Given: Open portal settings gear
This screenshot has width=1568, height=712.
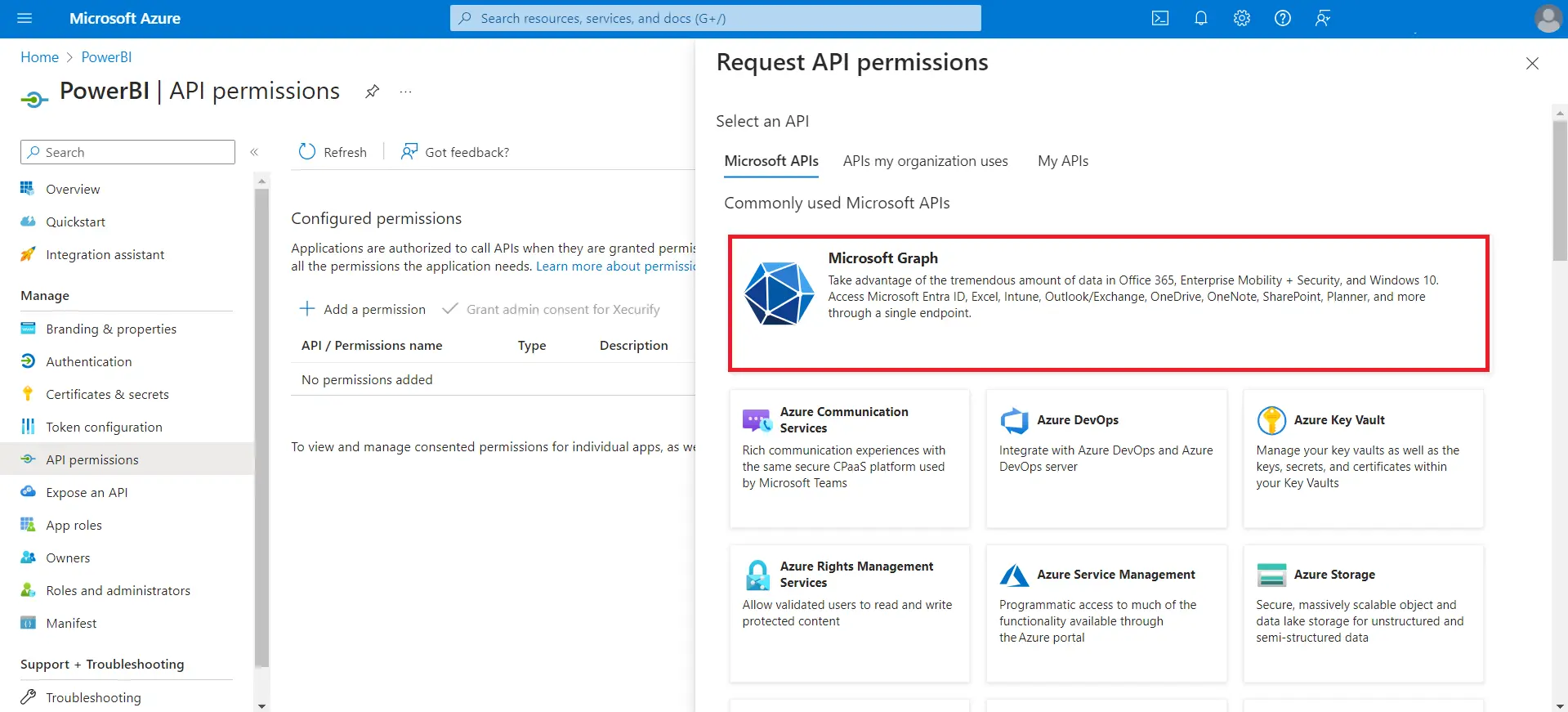Looking at the screenshot, I should click(x=1242, y=18).
